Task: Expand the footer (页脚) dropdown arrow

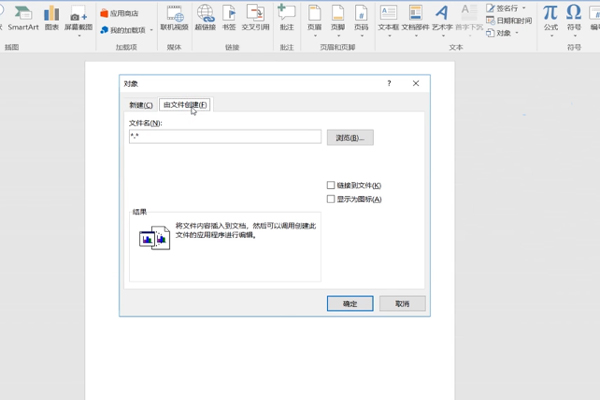Action: [338, 36]
